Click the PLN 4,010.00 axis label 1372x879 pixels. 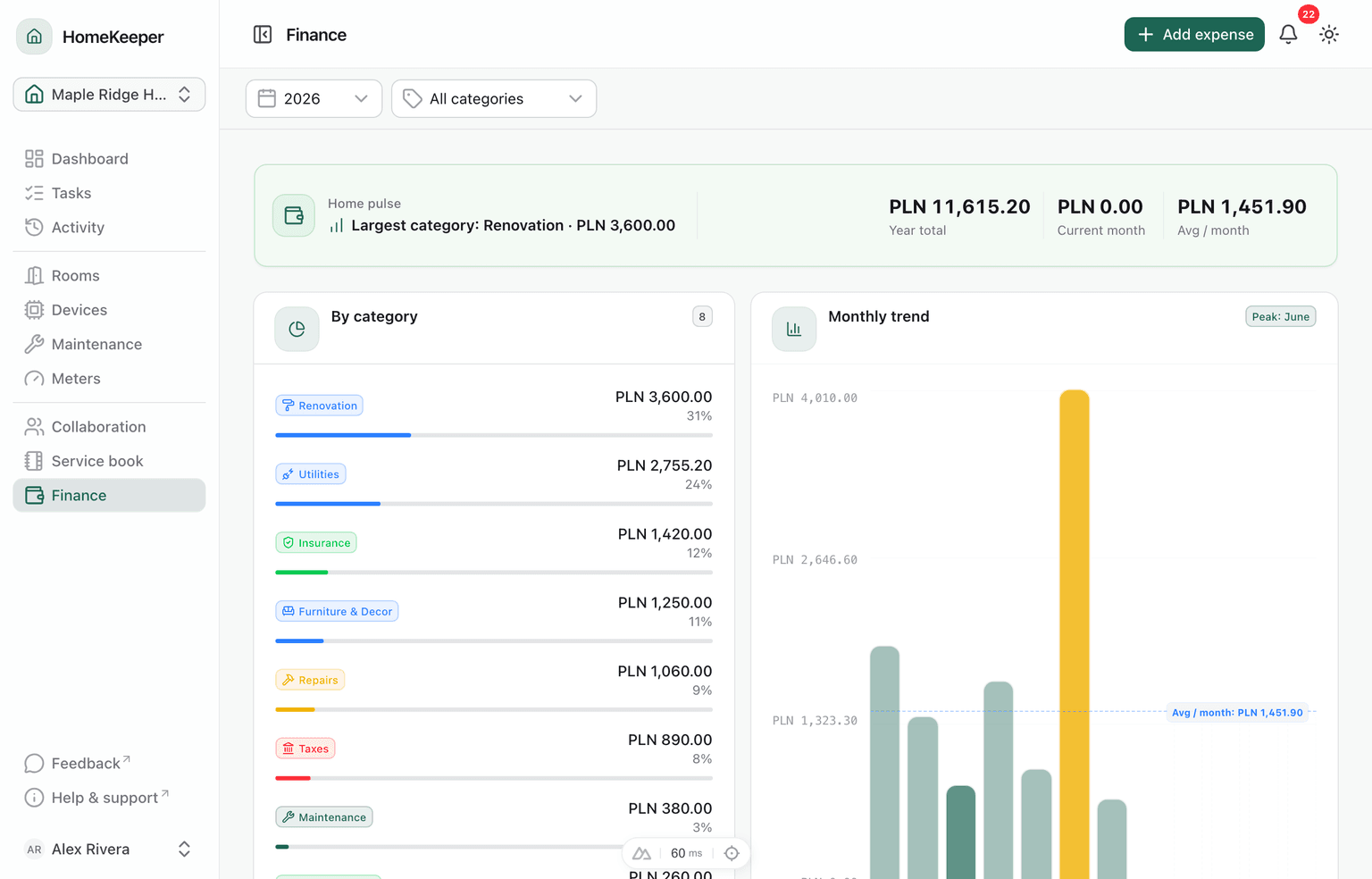point(815,398)
